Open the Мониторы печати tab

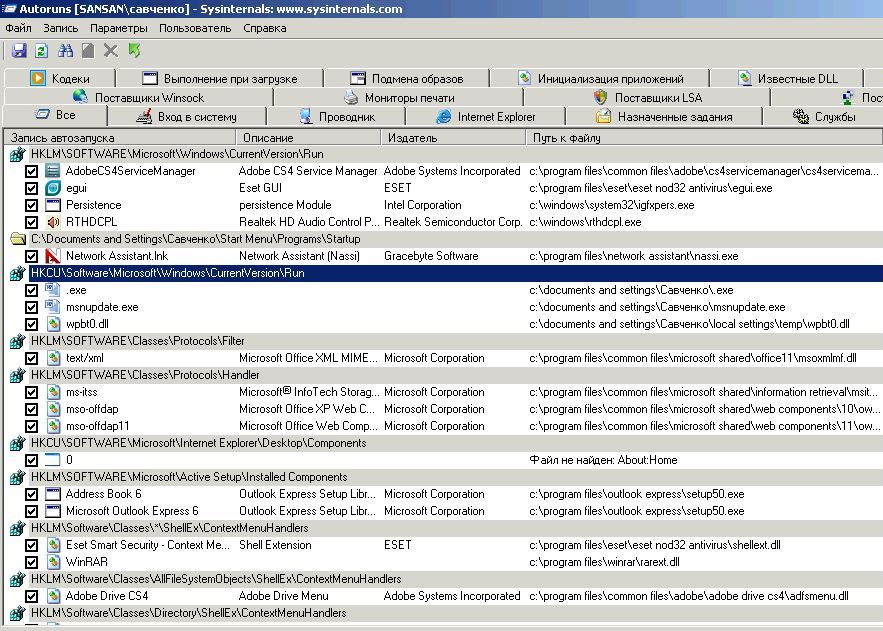coord(399,97)
